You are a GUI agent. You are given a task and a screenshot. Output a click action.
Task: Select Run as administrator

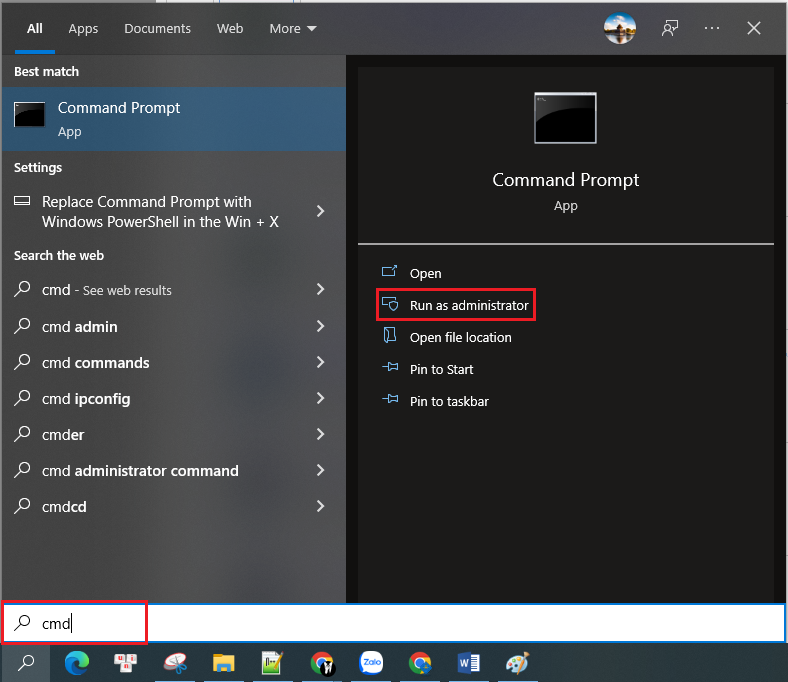(468, 305)
